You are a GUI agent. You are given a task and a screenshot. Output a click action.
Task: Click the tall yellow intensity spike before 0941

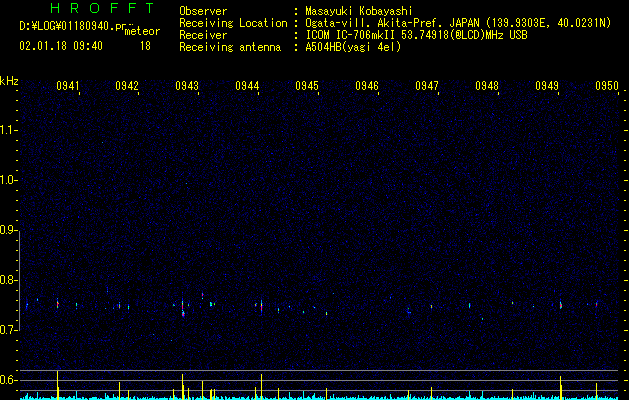[x=57, y=384]
